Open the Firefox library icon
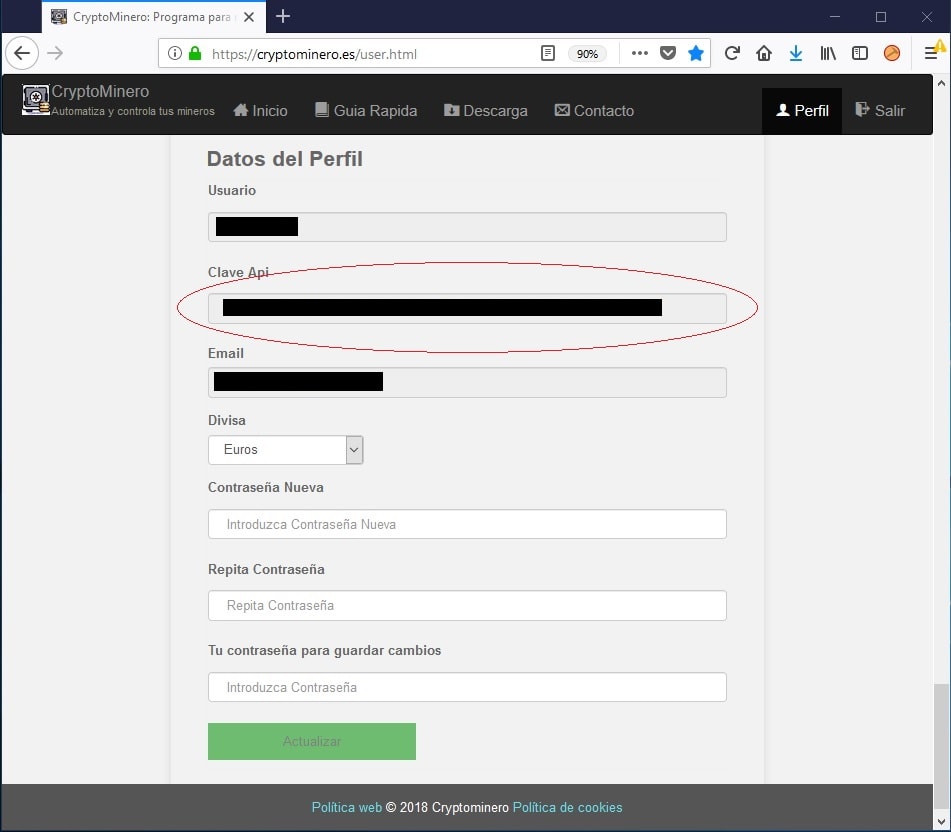This screenshot has width=951, height=832. (x=828, y=53)
